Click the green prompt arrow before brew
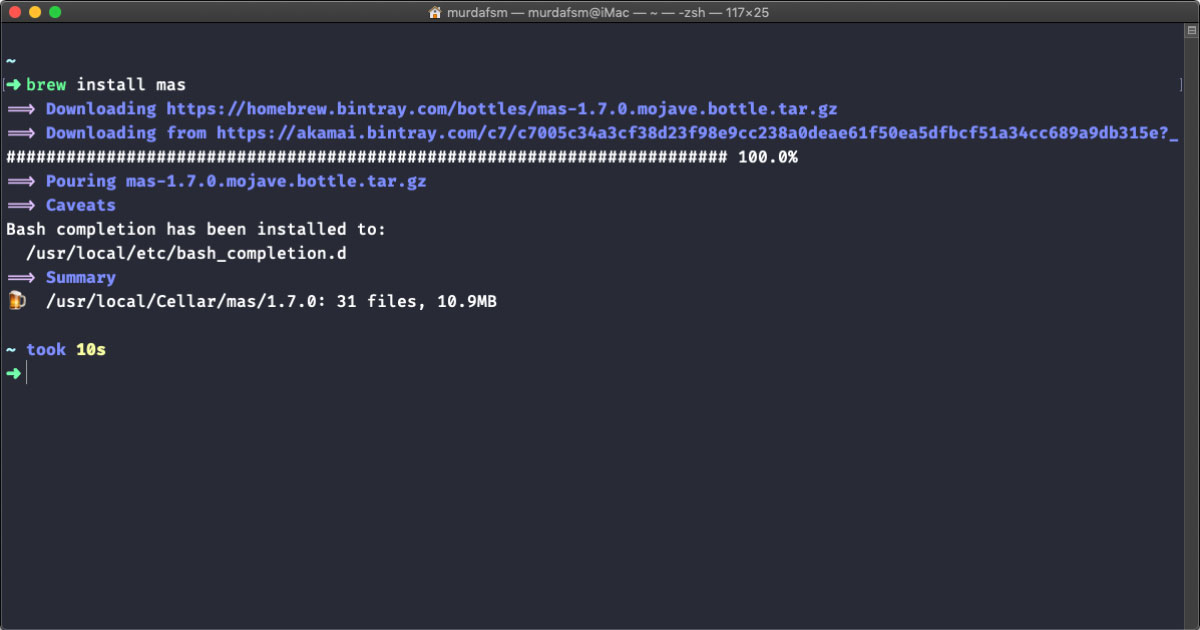Viewport: 1200px width, 630px height. (x=13, y=85)
